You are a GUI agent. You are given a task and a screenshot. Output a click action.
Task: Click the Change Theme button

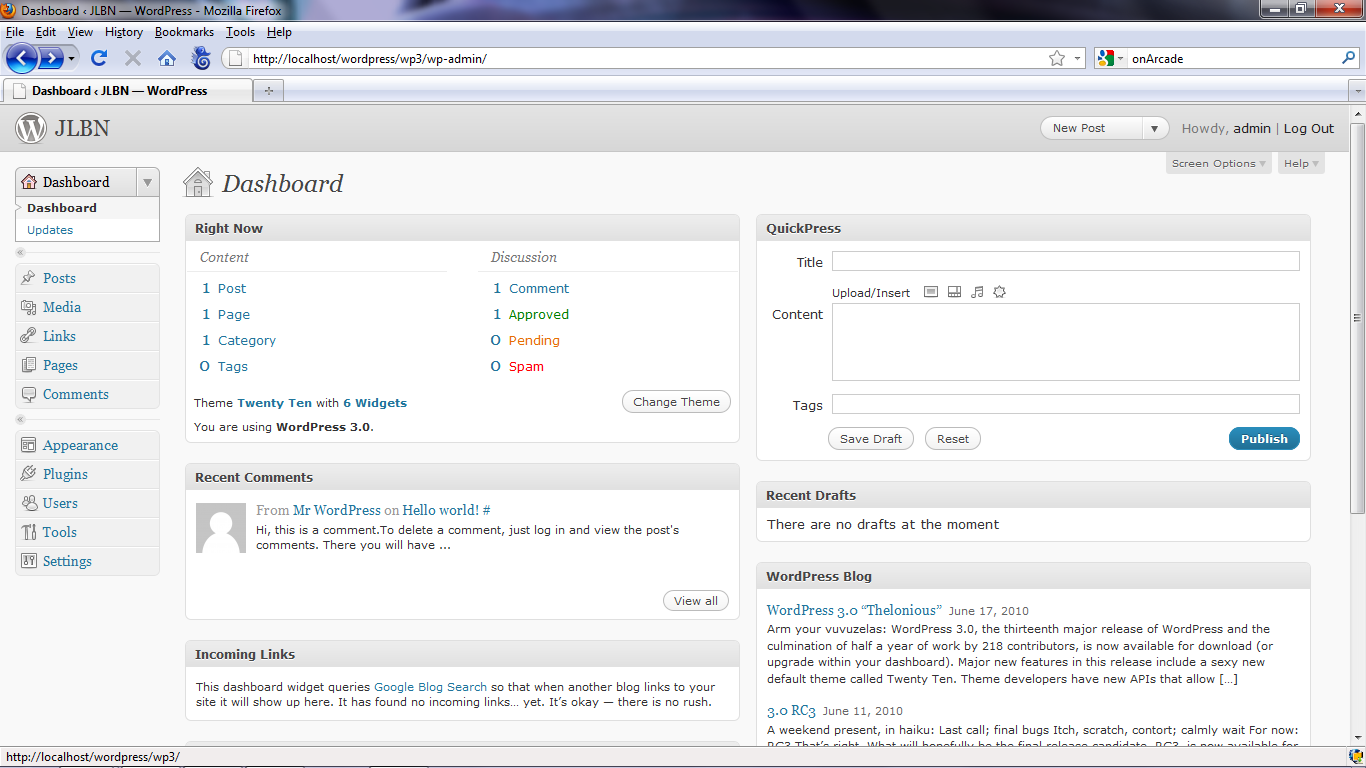click(x=676, y=402)
